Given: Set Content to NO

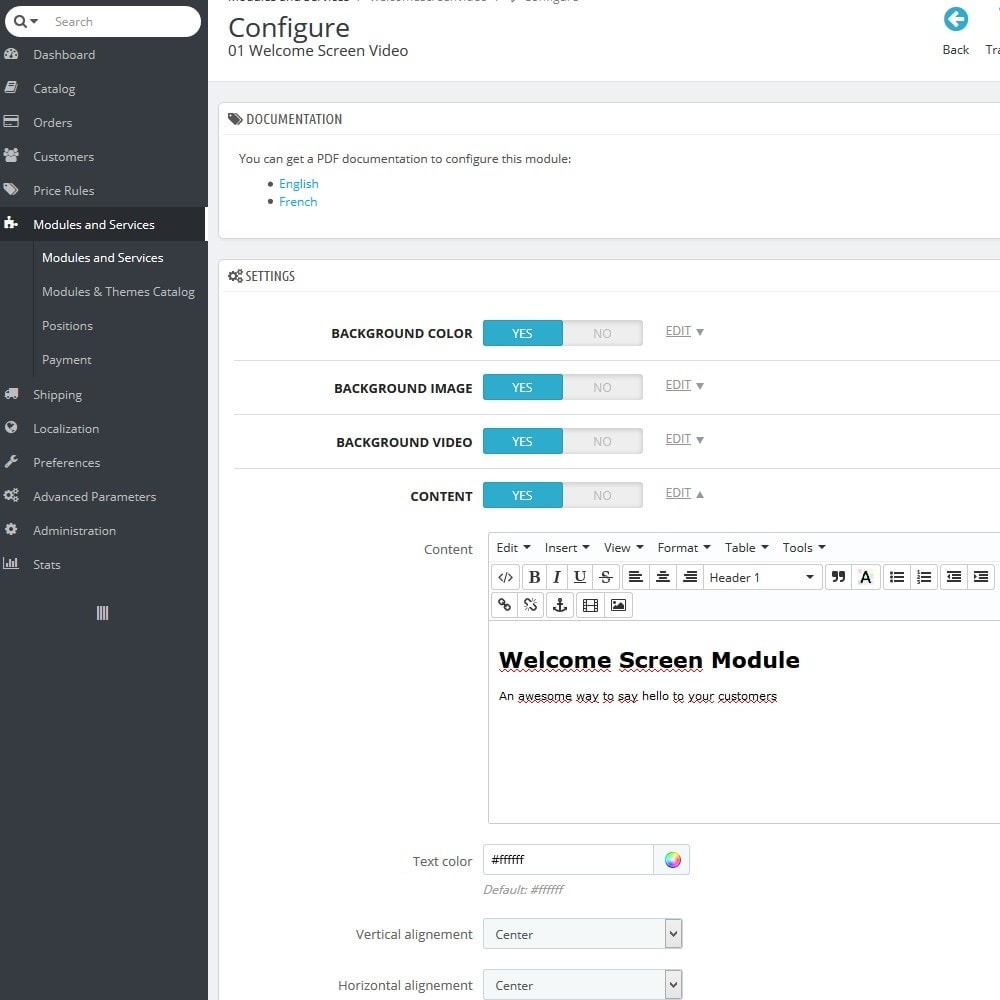Looking at the screenshot, I should [x=602, y=496].
